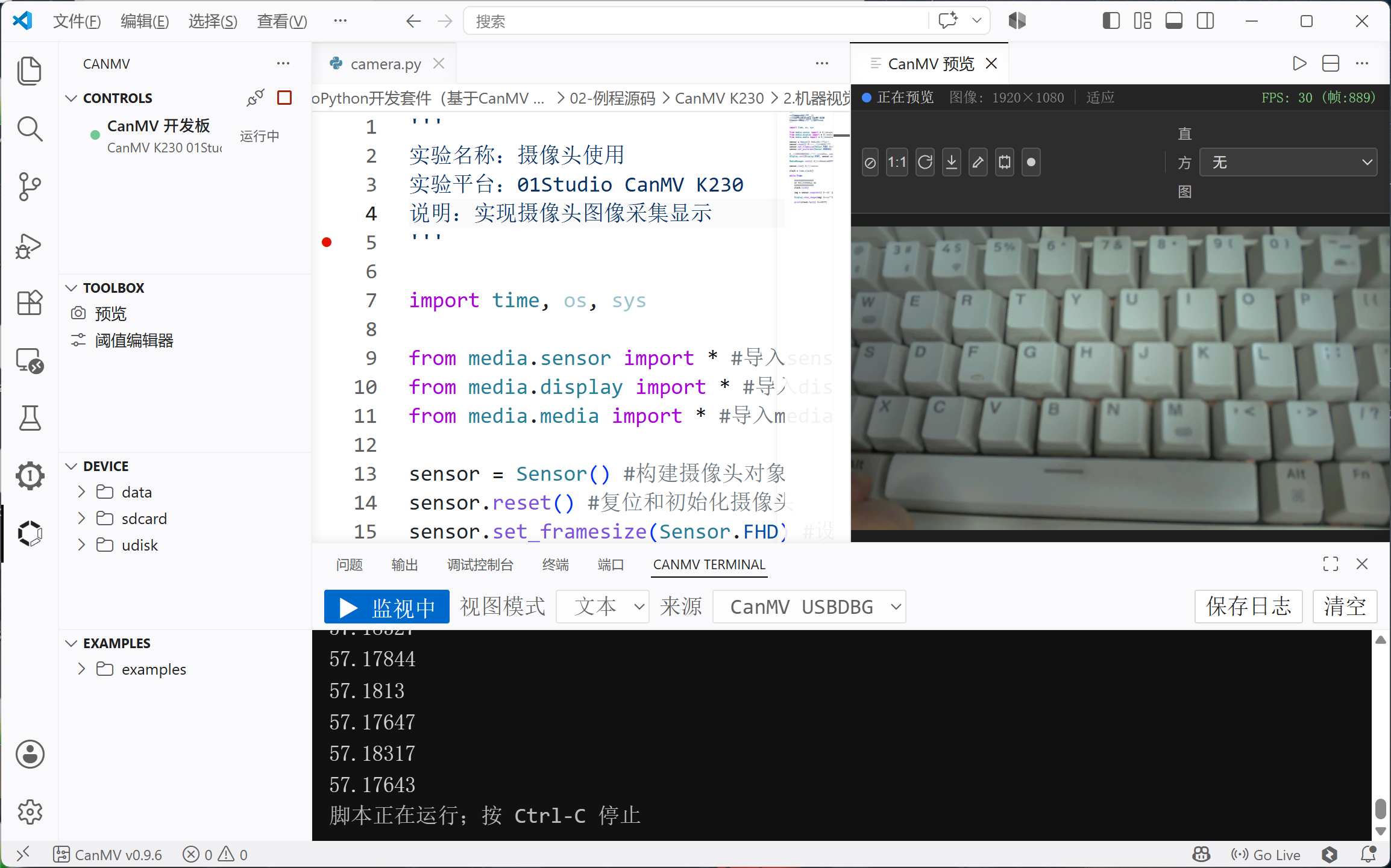Open the Testing flask view
Screen dimensions: 1391x868
(x=30, y=418)
